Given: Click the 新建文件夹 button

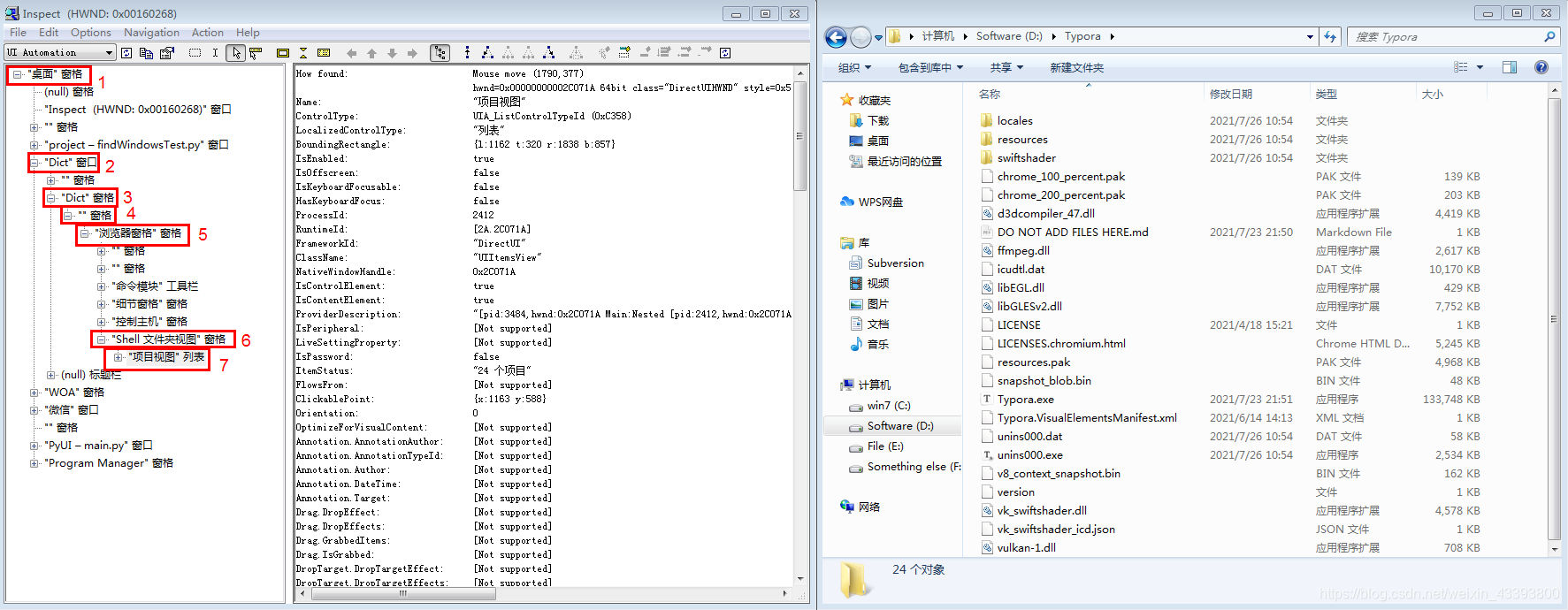Looking at the screenshot, I should tap(1076, 68).
